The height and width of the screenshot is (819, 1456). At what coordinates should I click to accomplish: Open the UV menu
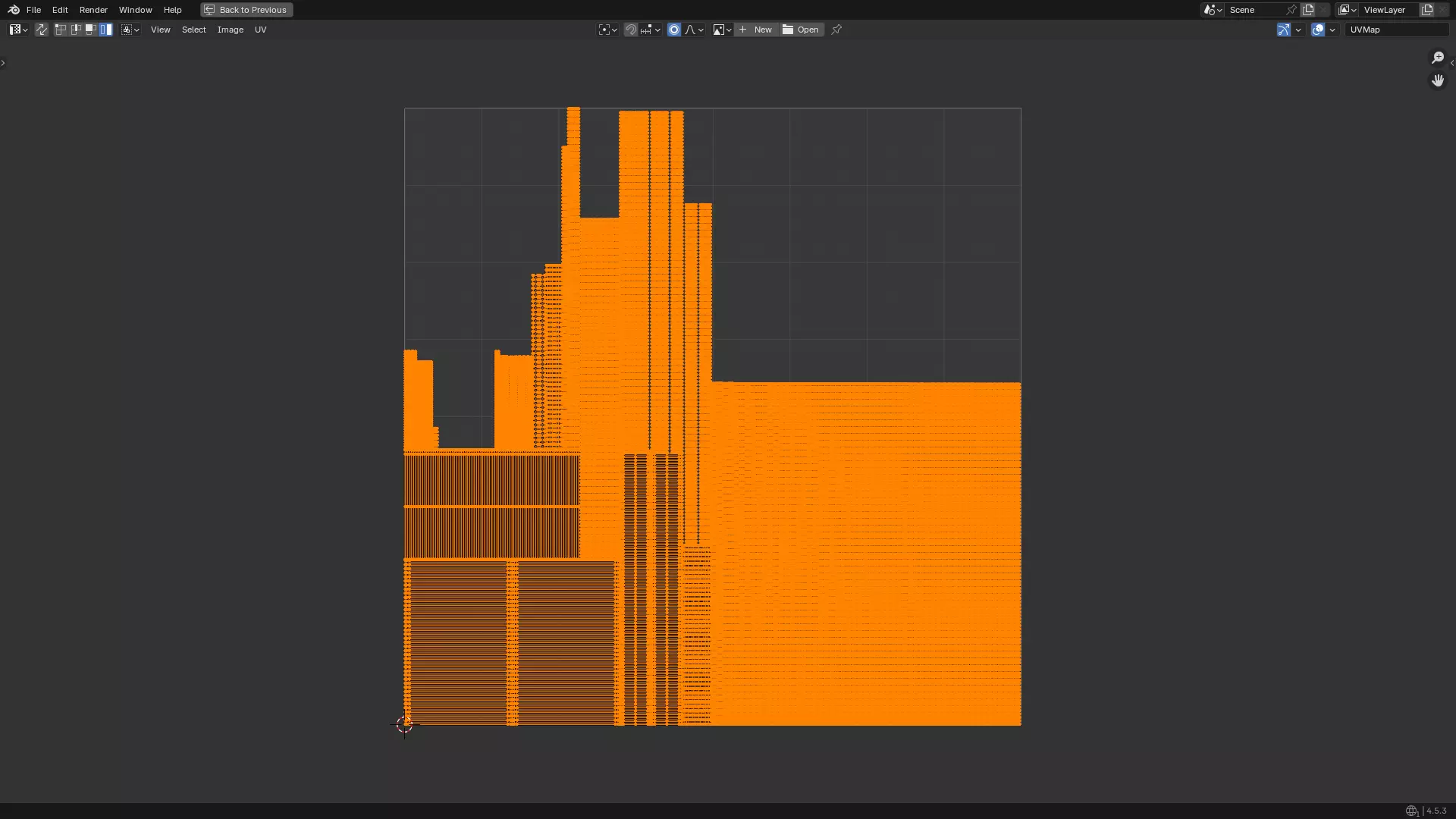(260, 30)
